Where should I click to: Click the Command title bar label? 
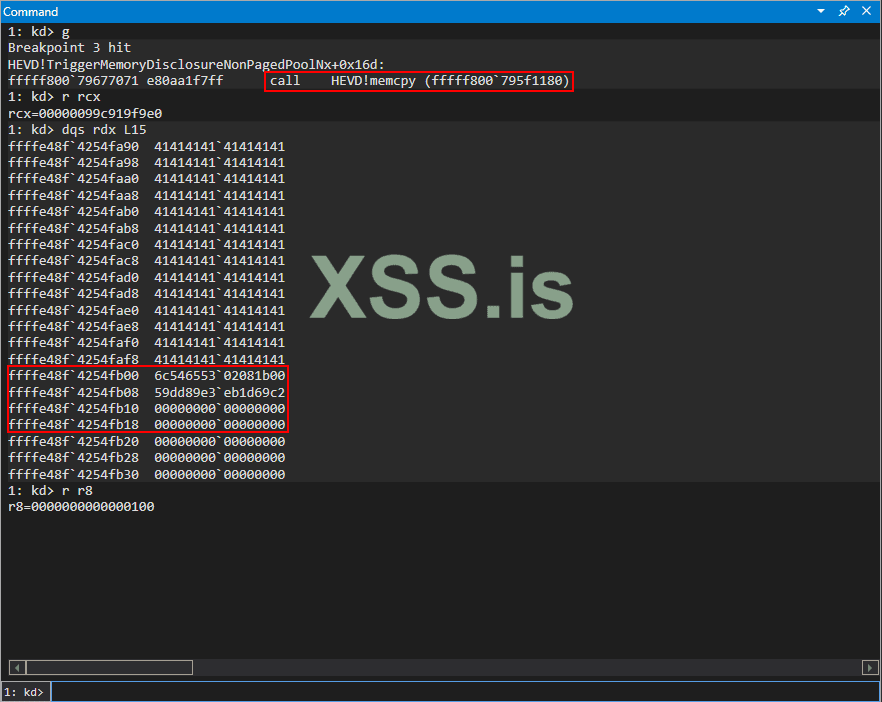tap(31, 12)
